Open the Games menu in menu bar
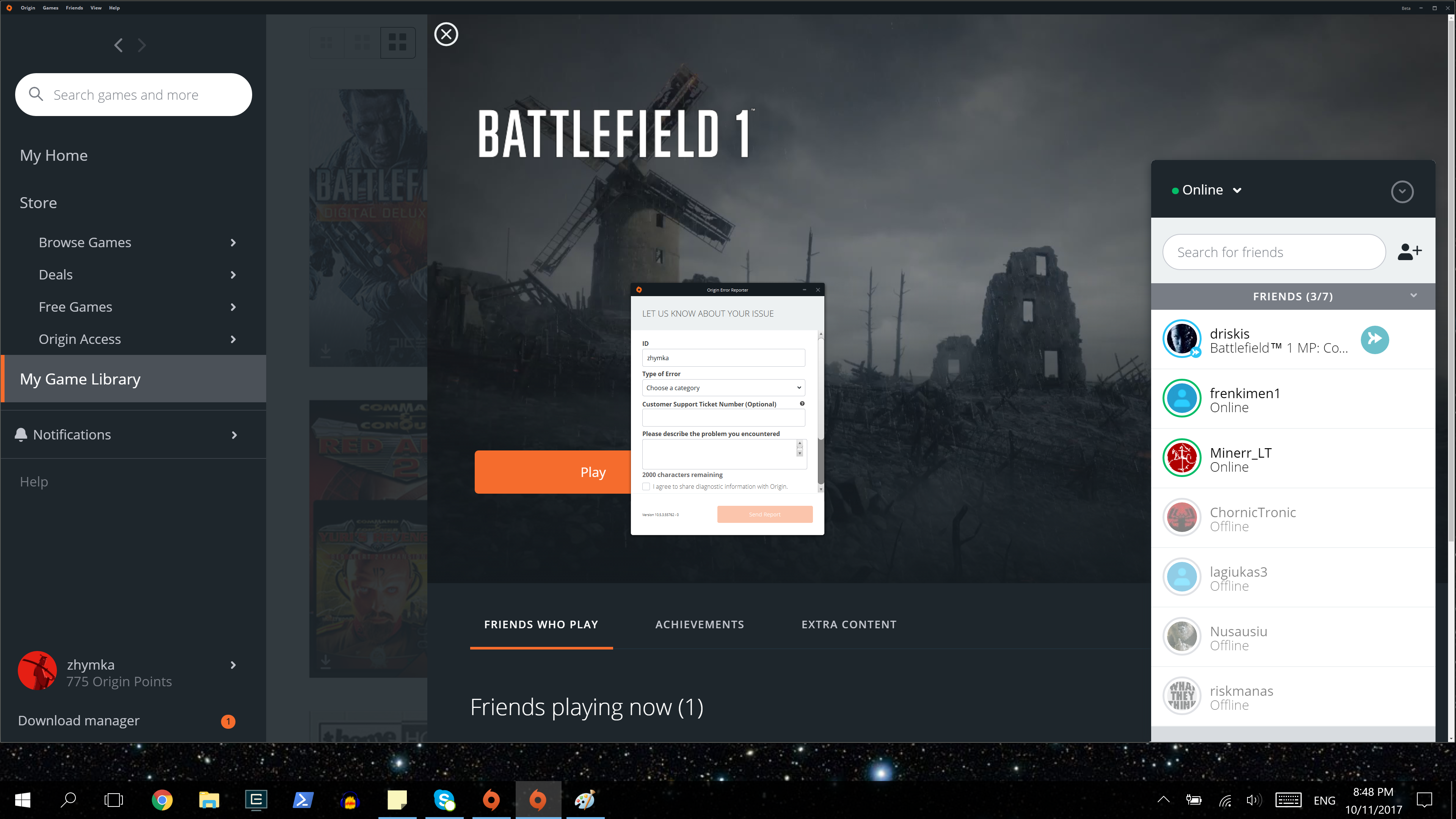This screenshot has height=819, width=1456. [50, 8]
